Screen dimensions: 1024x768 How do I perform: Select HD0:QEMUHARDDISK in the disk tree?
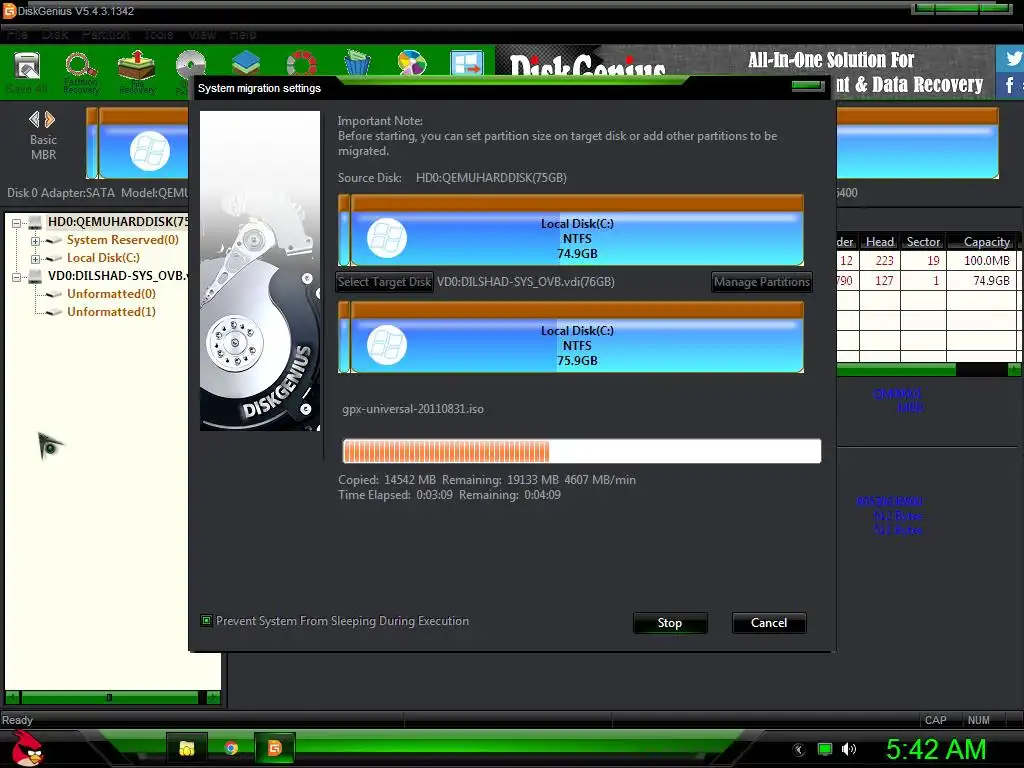pyautogui.click(x=118, y=222)
